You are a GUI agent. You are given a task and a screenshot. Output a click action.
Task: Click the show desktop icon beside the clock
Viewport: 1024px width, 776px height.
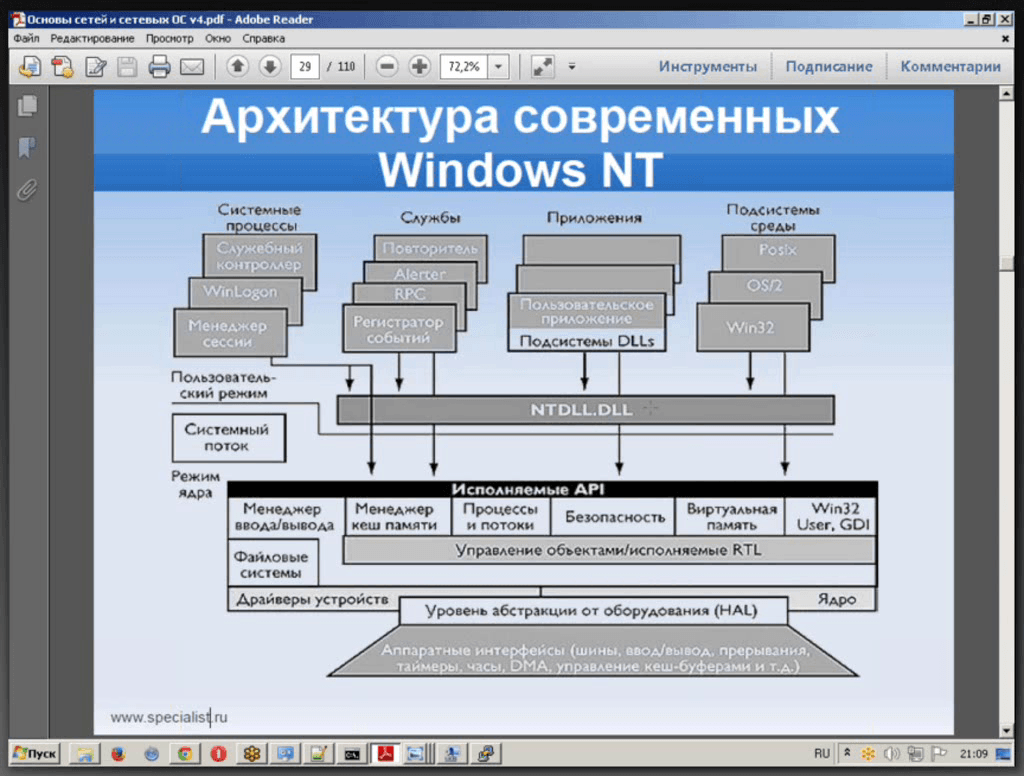pyautogui.click(x=1003, y=754)
